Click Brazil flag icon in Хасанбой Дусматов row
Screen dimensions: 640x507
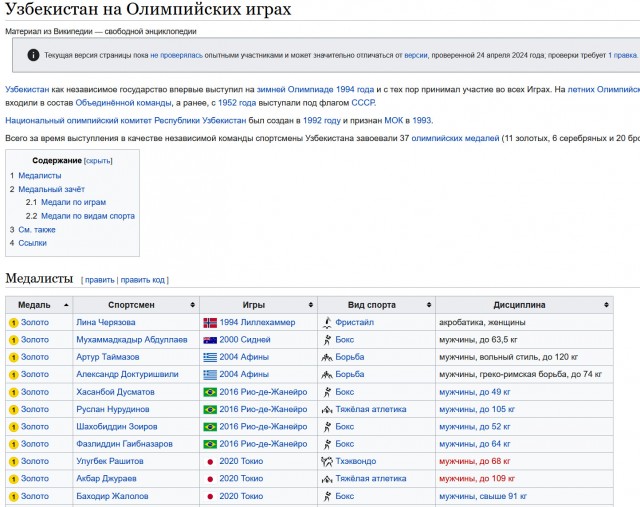pyautogui.click(x=210, y=392)
